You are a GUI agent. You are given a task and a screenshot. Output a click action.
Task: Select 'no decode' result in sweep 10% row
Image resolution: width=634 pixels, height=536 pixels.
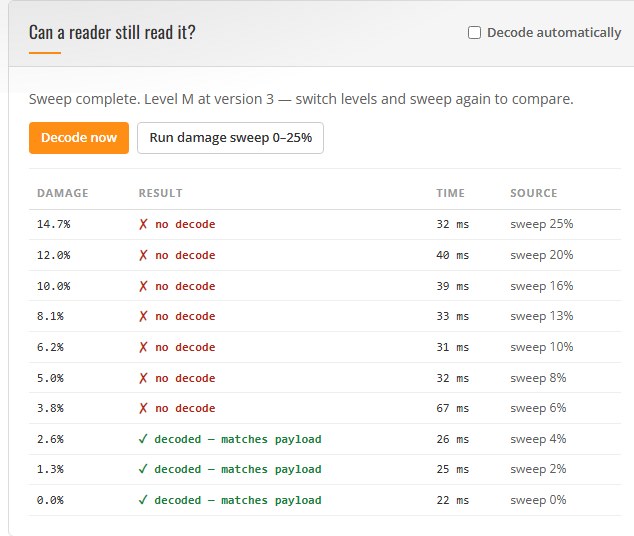(x=177, y=347)
